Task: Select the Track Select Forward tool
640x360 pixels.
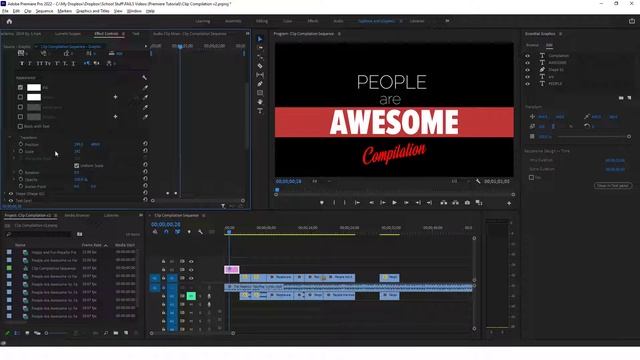Action: 260,48
